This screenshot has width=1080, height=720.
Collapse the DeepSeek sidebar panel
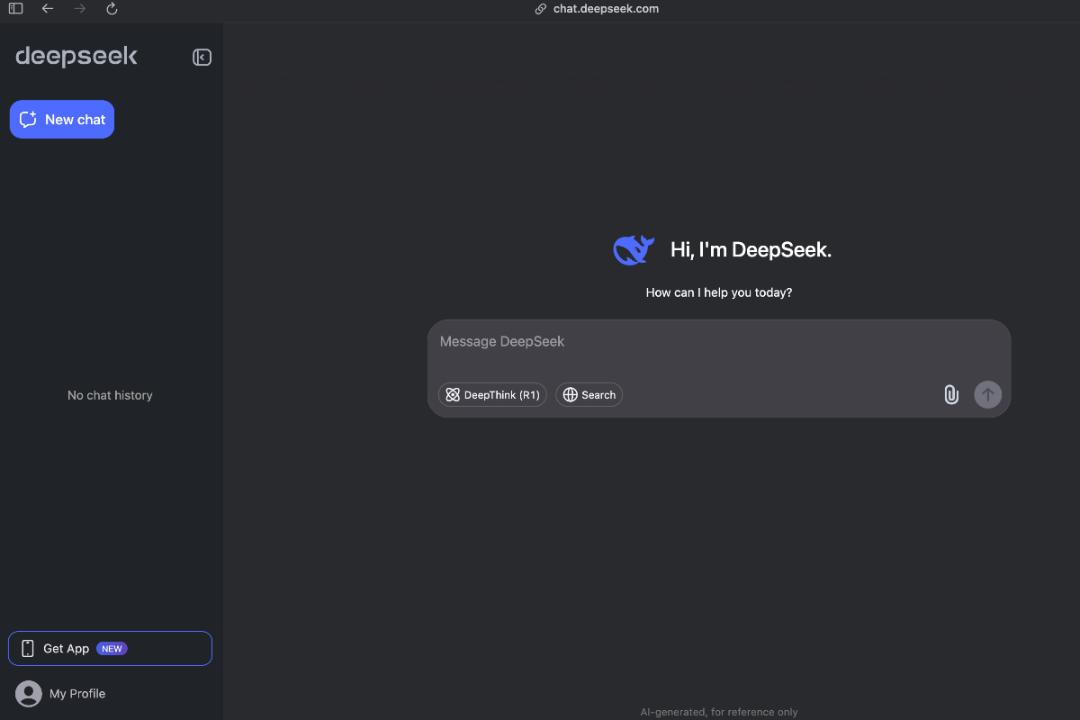[x=202, y=57]
